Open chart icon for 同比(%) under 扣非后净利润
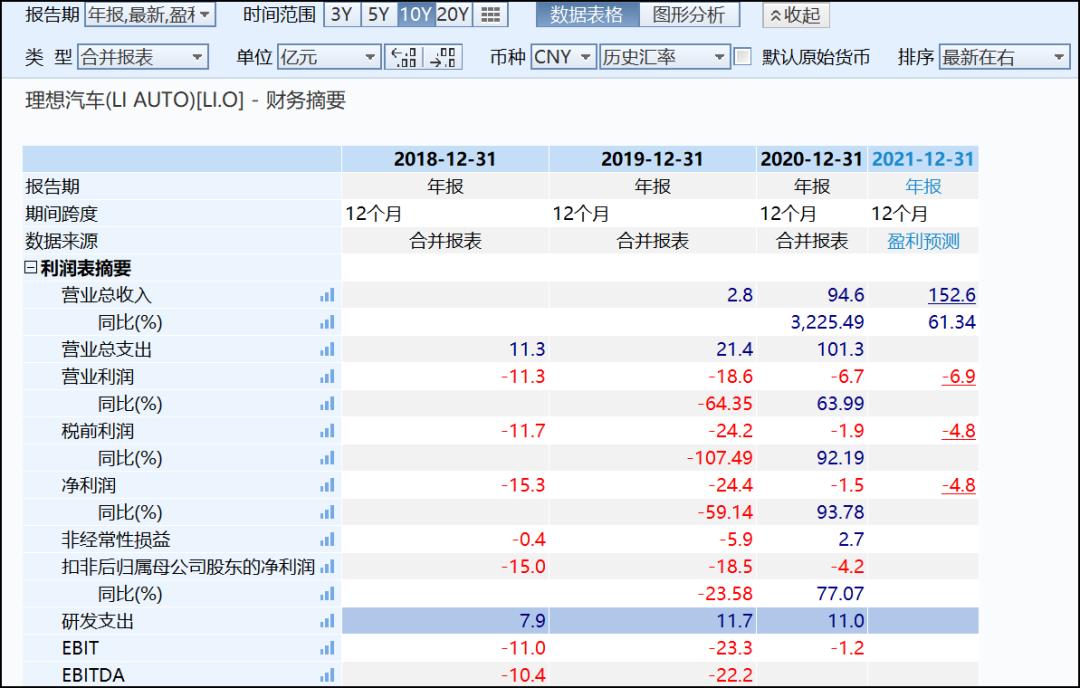Viewport: 1080px width, 688px height. pos(327,594)
